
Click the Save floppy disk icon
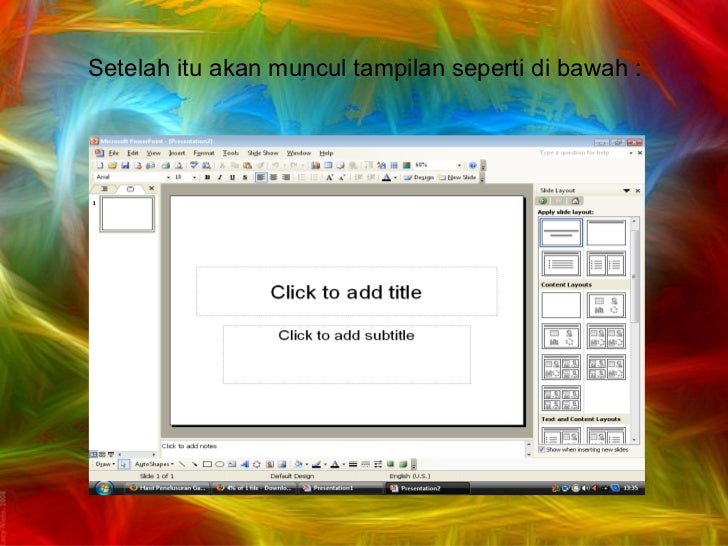125,165
